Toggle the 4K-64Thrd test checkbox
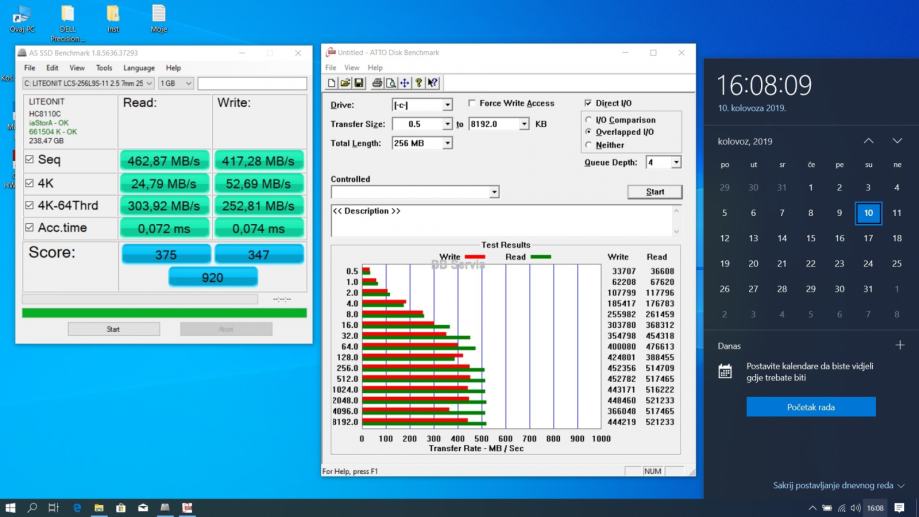The image size is (919, 517). point(29,205)
